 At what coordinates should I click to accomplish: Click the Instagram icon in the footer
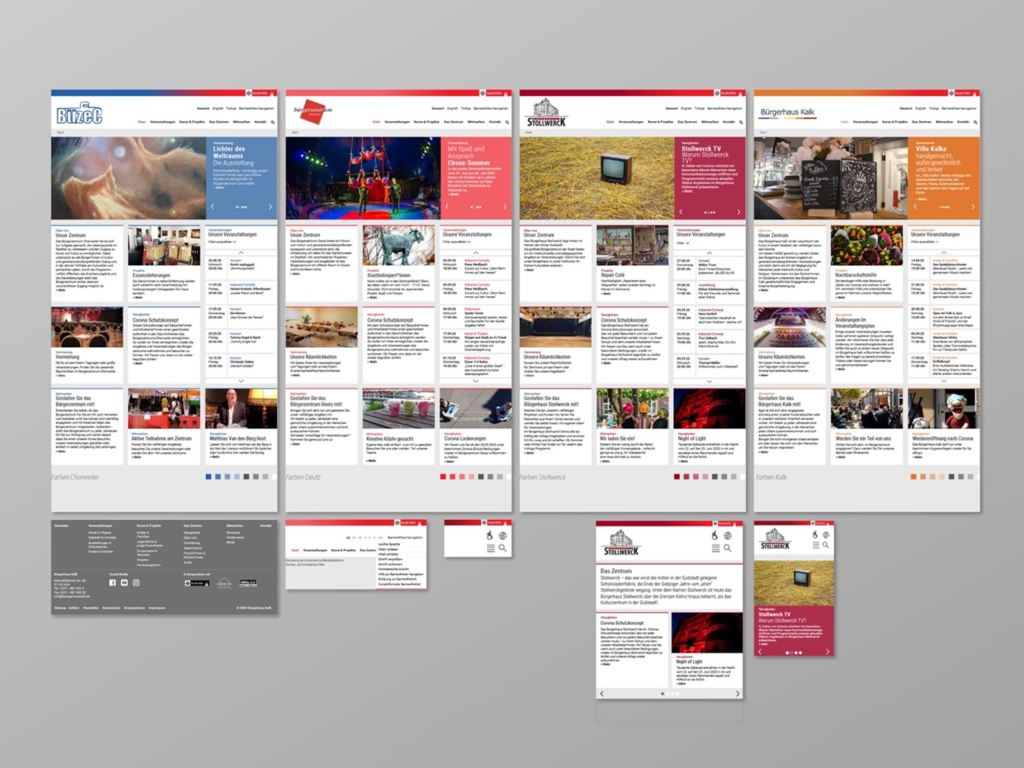coord(136,582)
